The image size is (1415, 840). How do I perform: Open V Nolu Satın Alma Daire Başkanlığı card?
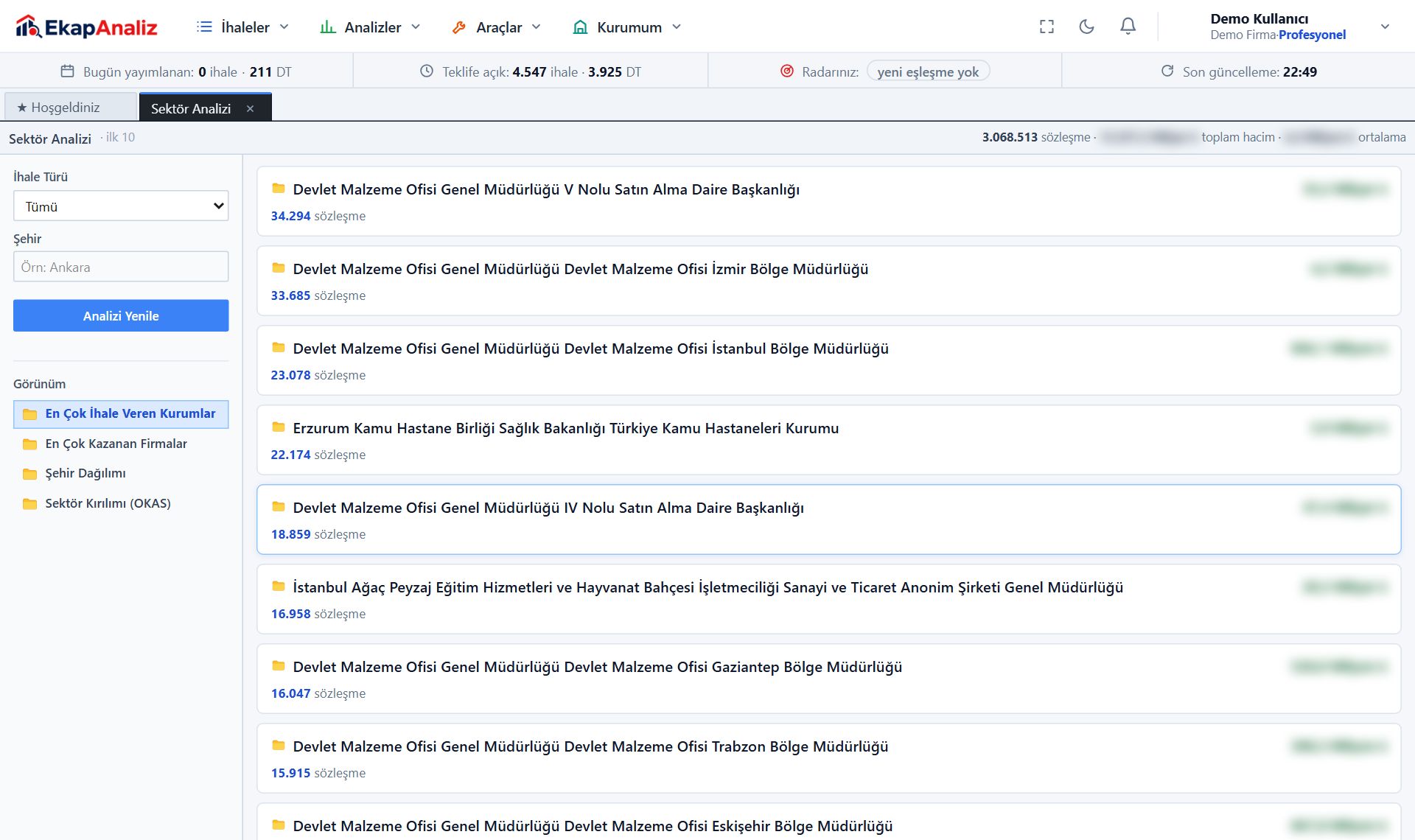tap(828, 201)
